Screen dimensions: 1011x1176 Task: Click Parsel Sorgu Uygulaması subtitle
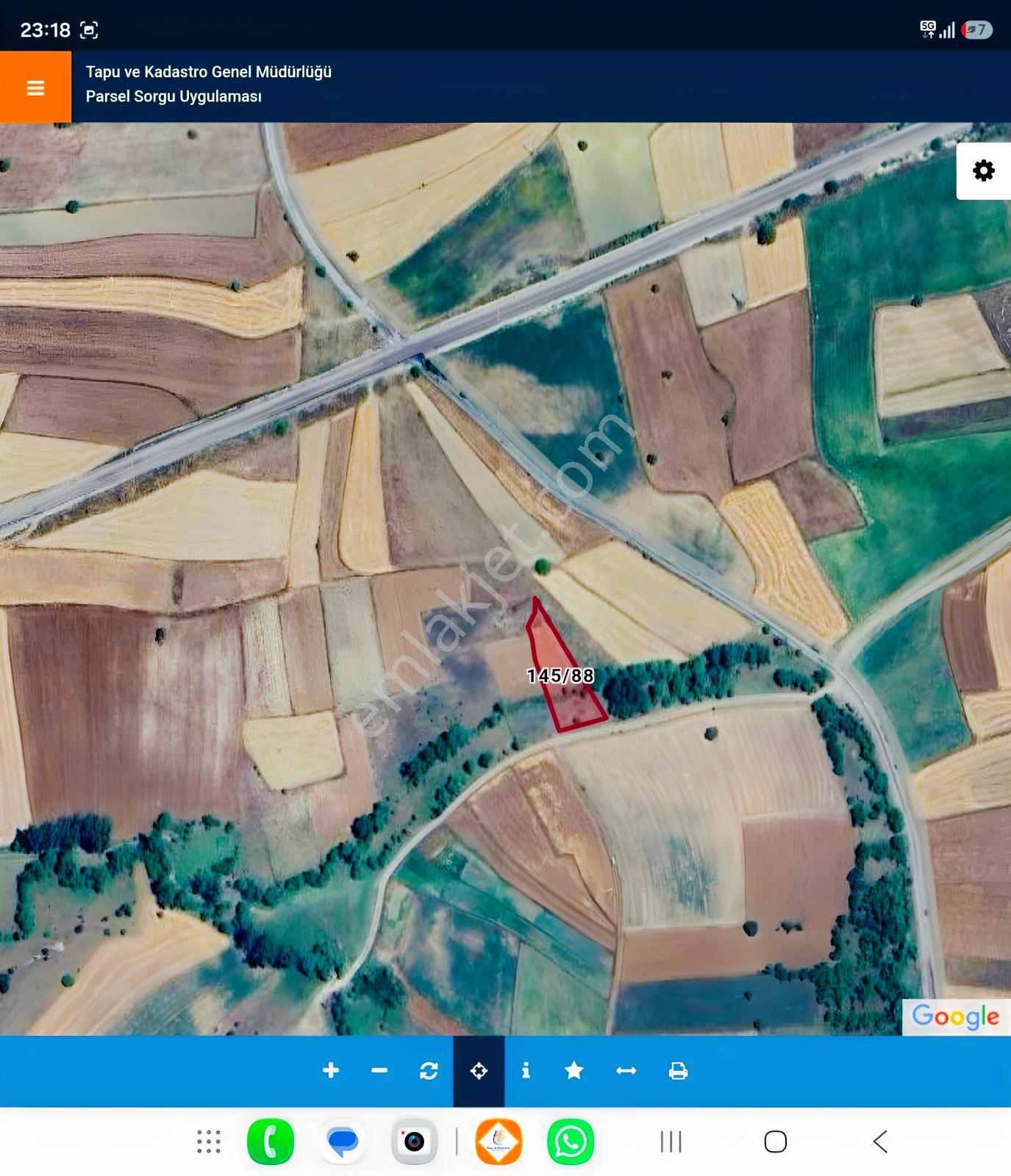click(x=174, y=96)
